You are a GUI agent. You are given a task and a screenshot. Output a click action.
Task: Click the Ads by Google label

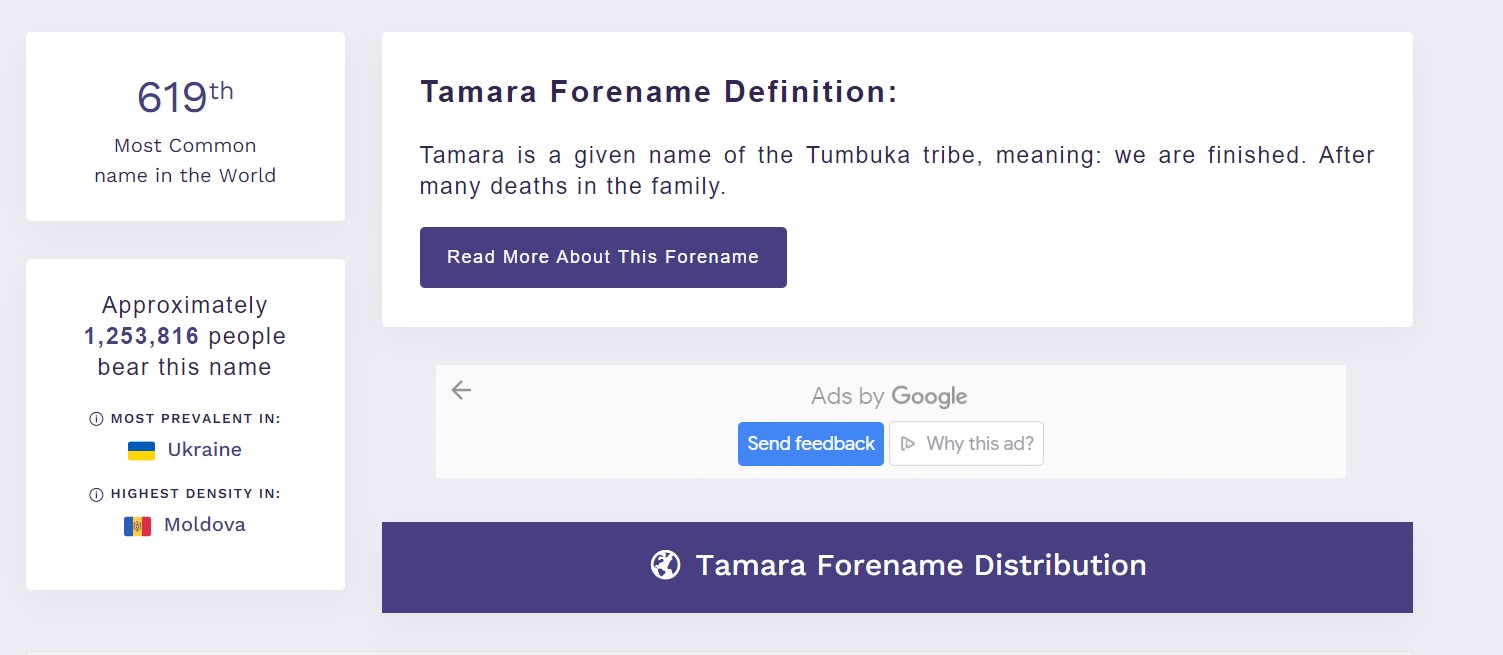click(889, 397)
